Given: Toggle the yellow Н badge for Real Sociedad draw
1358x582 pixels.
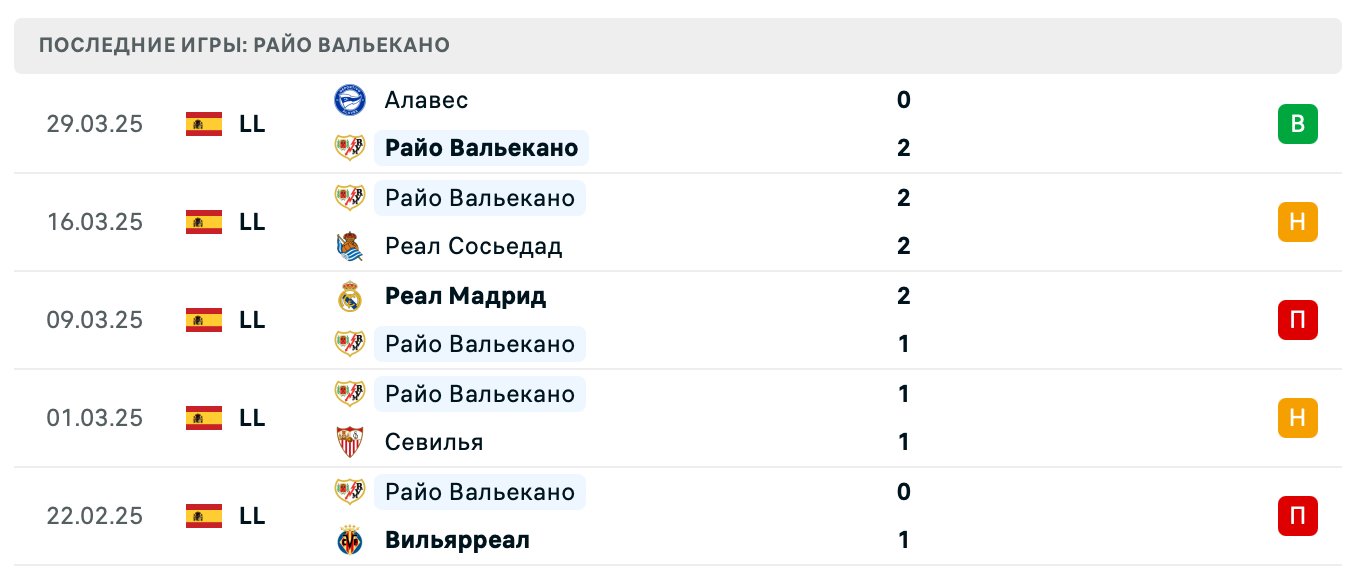Looking at the screenshot, I should tap(1297, 222).
